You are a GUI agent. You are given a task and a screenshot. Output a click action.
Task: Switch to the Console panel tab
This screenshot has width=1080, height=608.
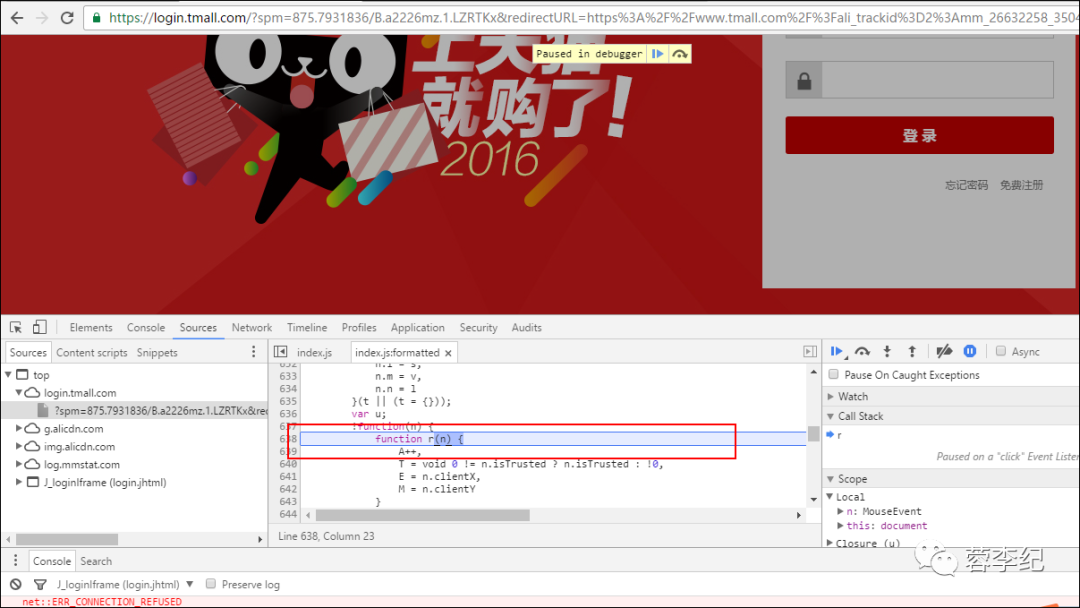click(x=146, y=328)
